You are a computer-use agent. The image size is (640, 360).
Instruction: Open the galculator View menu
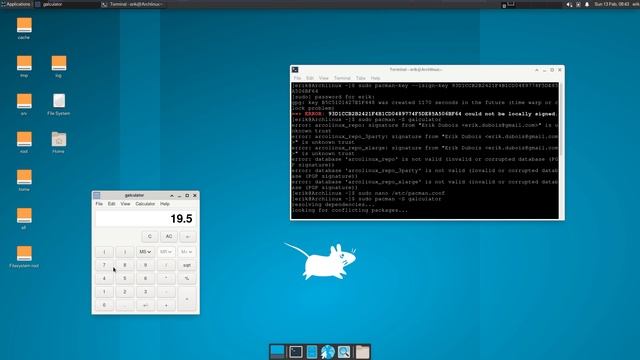tap(125, 204)
